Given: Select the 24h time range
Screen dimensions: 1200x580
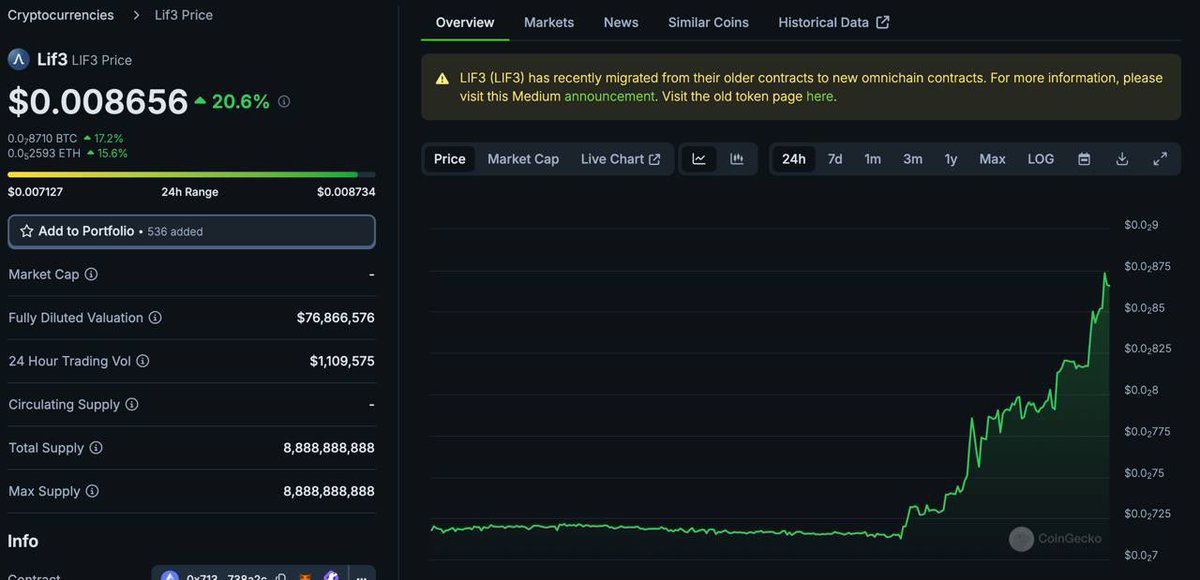Looking at the screenshot, I should click(x=794, y=159).
